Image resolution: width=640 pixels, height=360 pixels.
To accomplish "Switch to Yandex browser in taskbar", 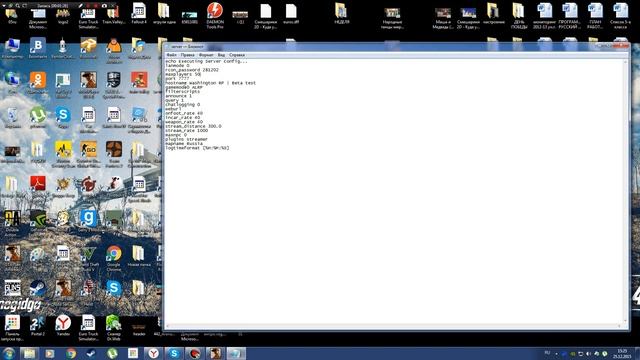I will [153, 353].
